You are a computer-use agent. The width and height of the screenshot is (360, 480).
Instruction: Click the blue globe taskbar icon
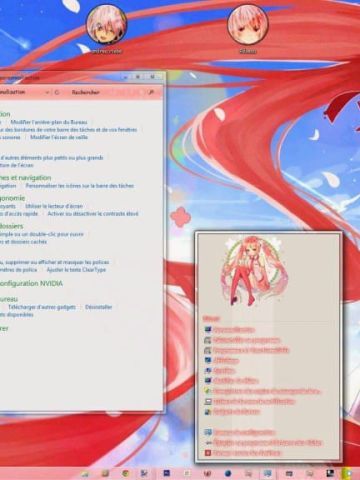(x=228, y=473)
